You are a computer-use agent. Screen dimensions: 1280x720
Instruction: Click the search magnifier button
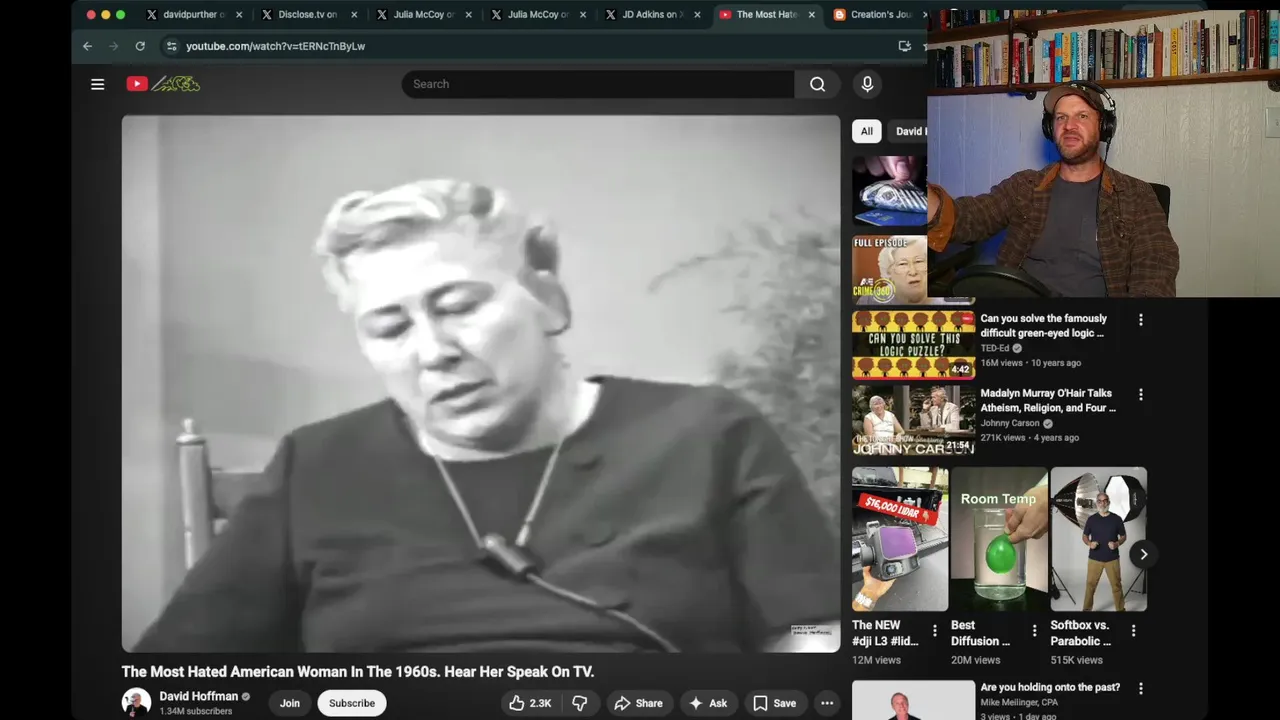(x=818, y=84)
